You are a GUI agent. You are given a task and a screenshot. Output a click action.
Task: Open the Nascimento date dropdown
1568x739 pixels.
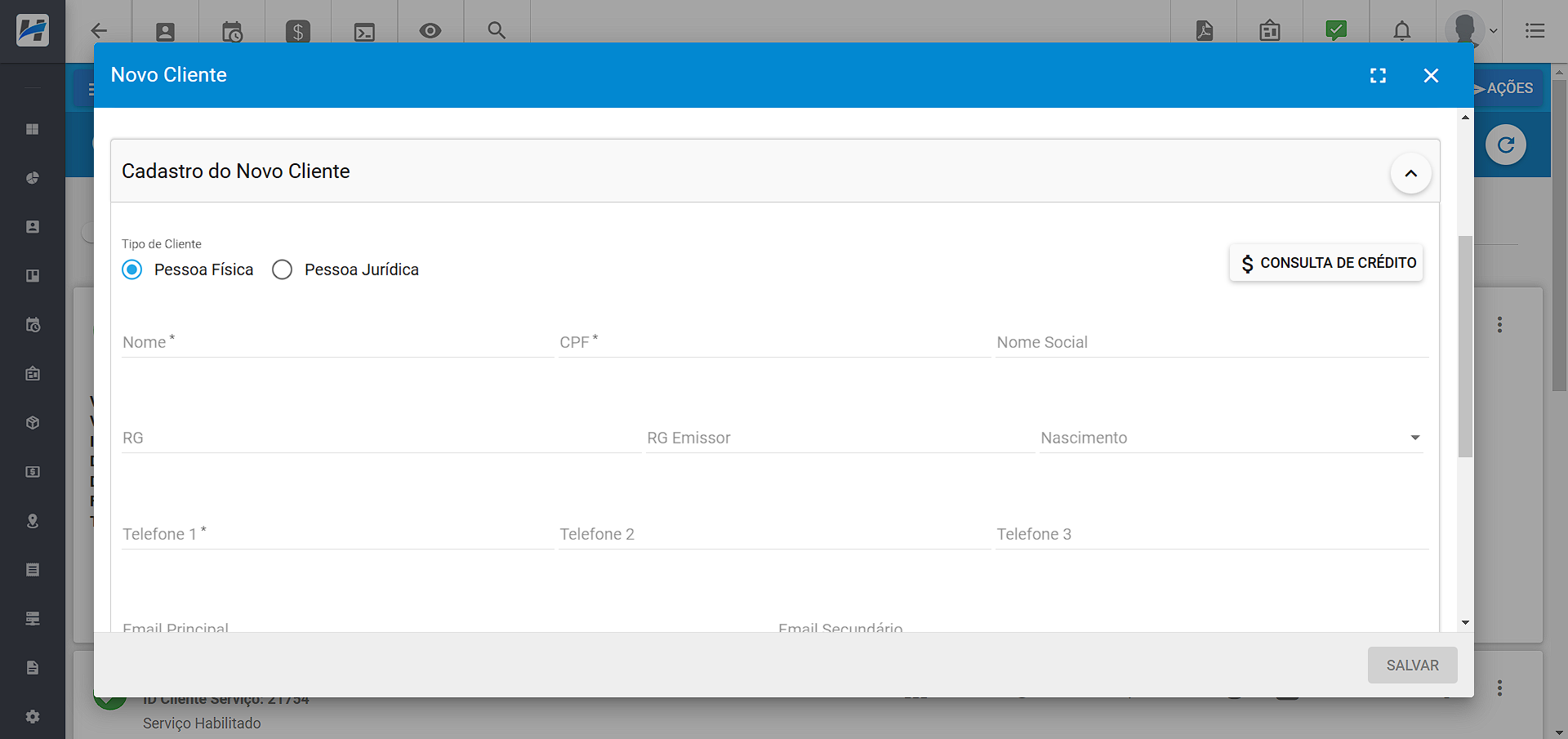[1415, 438]
